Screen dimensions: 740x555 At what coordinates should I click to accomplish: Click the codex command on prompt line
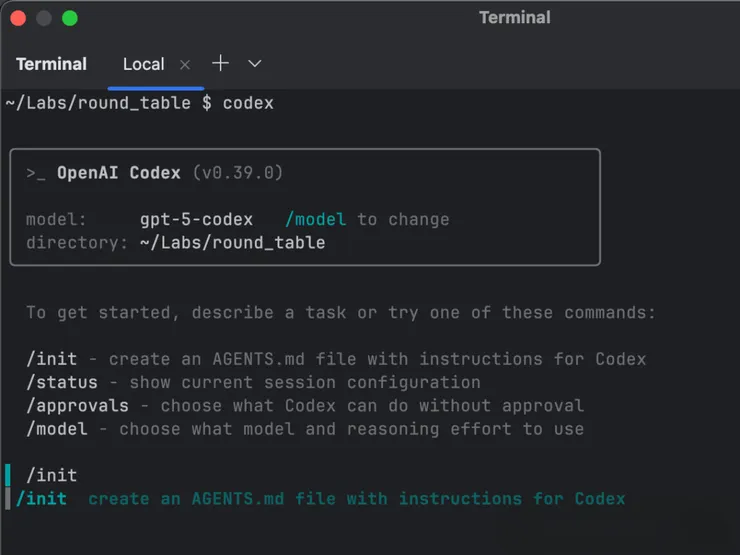tap(248, 103)
